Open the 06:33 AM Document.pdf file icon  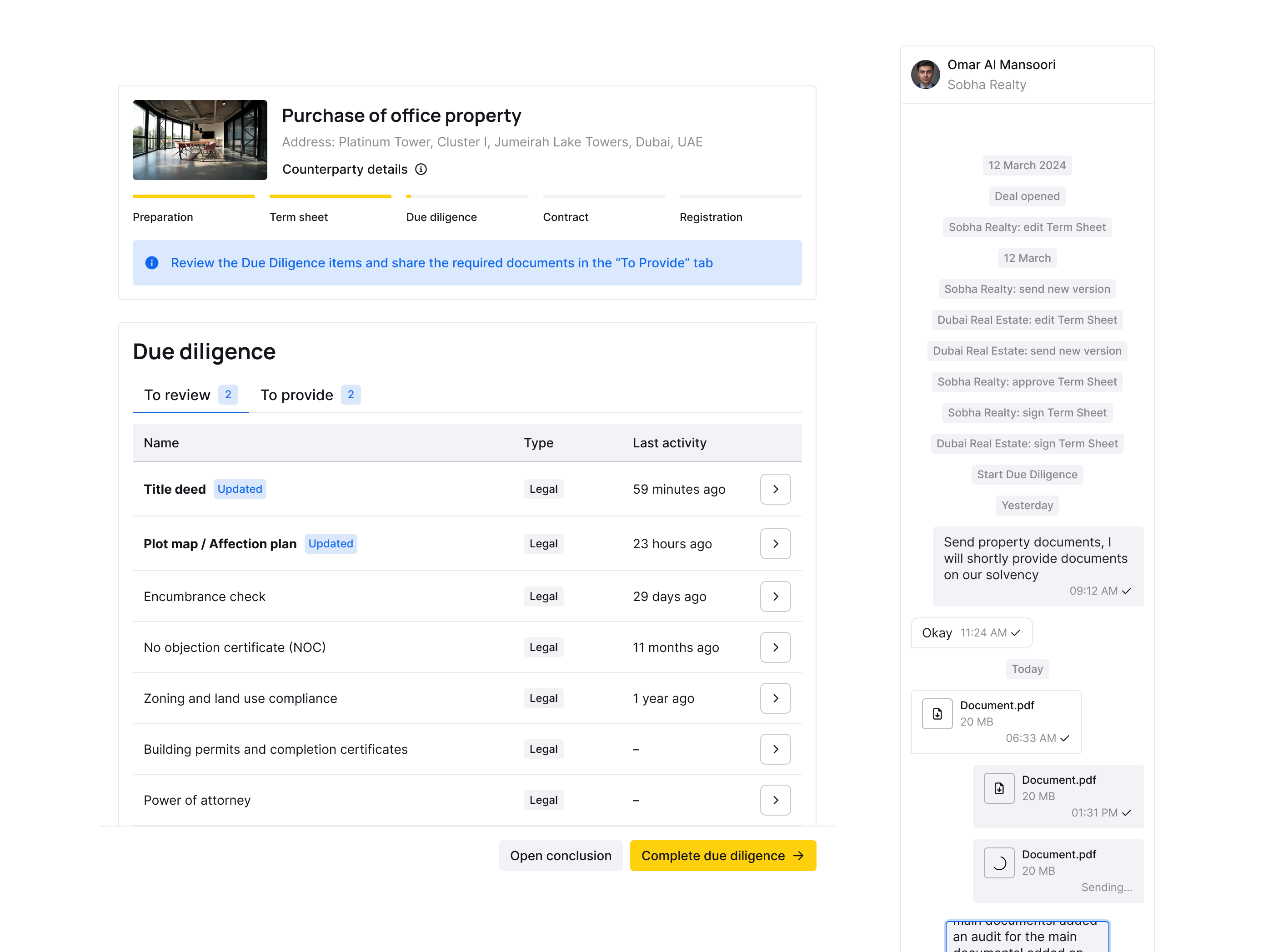pyautogui.click(x=937, y=714)
